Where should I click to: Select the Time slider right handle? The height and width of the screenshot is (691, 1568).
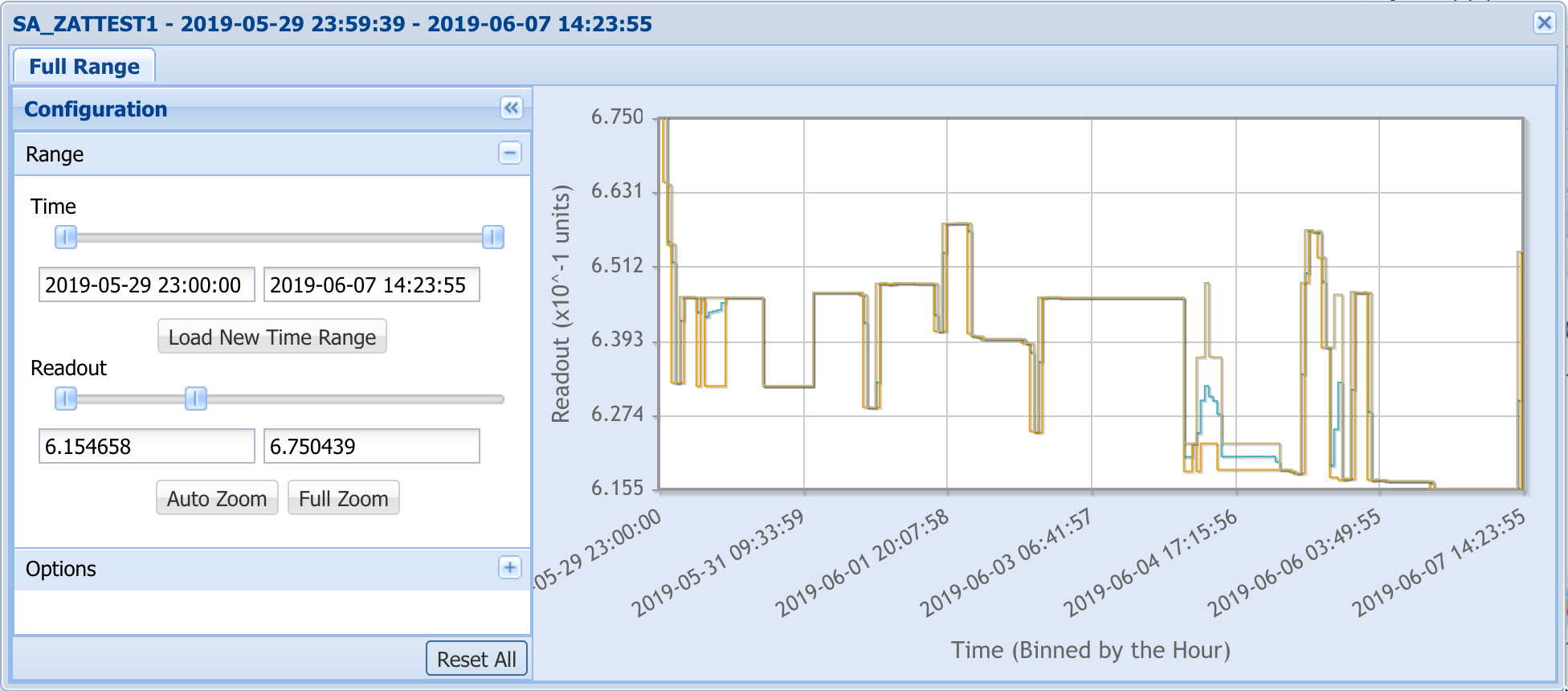[492, 237]
